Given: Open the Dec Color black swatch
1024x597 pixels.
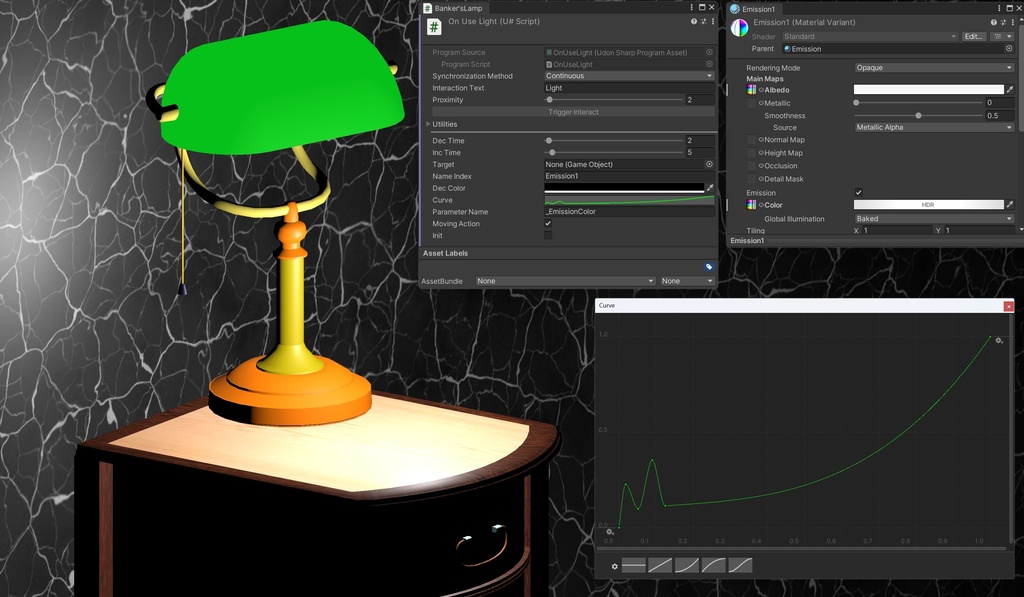Looking at the screenshot, I should click(x=624, y=188).
